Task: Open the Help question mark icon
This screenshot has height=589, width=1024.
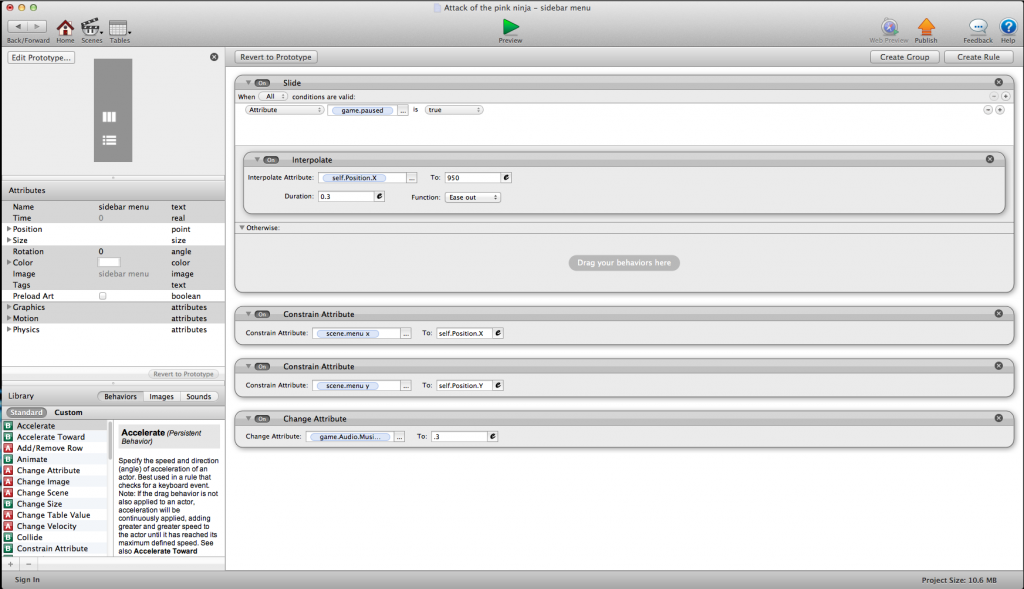Action: 1008,27
